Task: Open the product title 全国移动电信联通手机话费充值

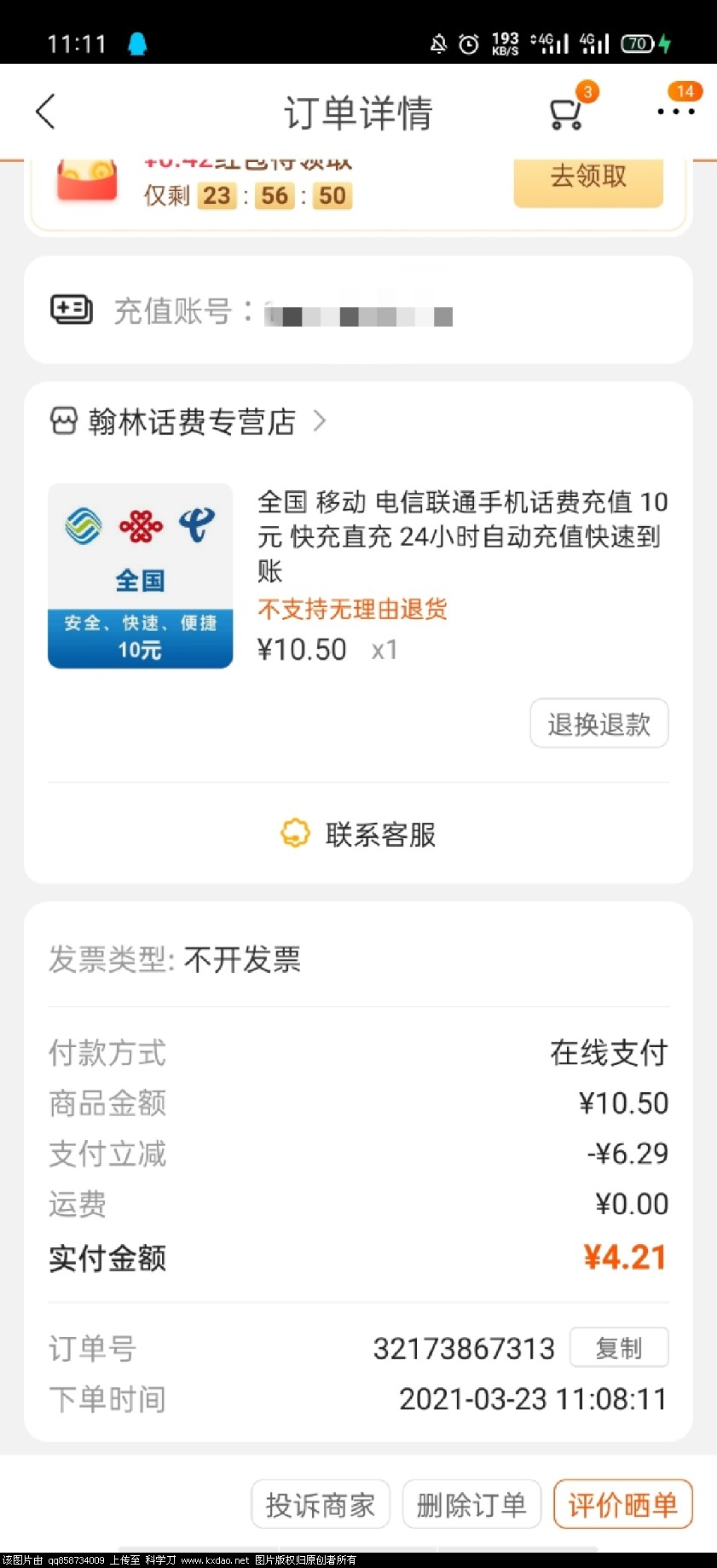Action: pos(463,535)
